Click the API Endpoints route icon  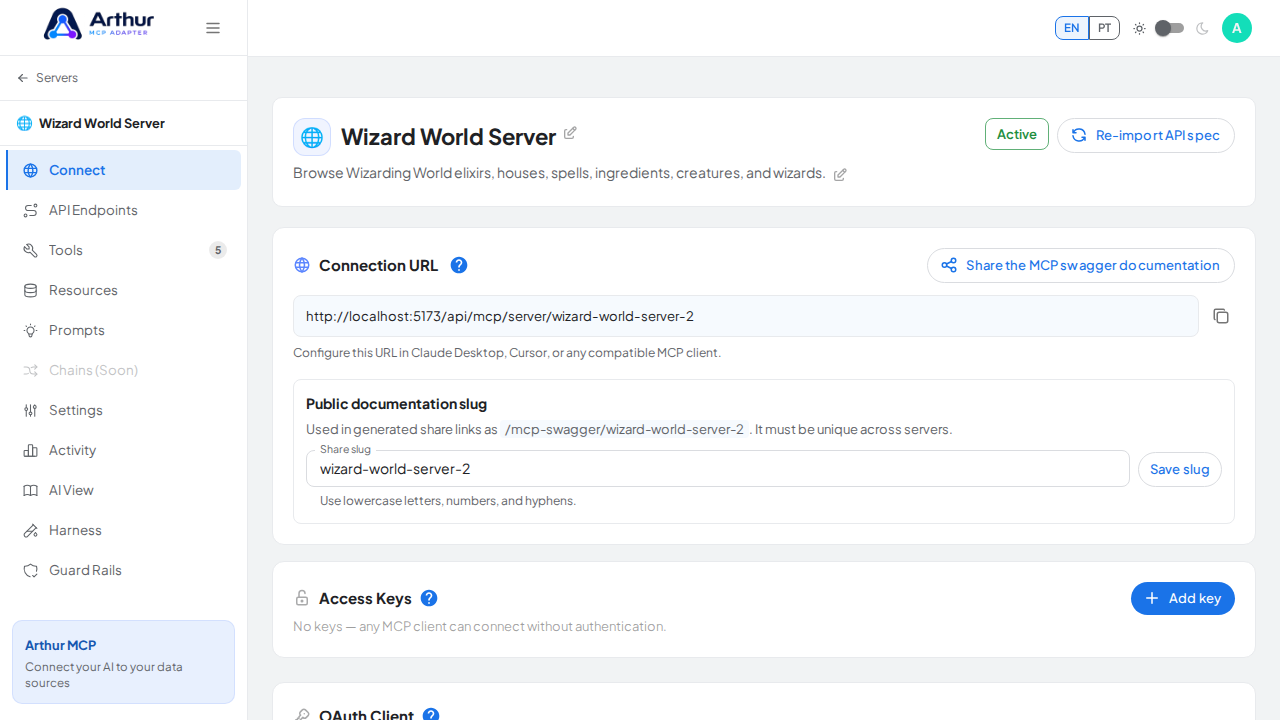(x=31, y=210)
